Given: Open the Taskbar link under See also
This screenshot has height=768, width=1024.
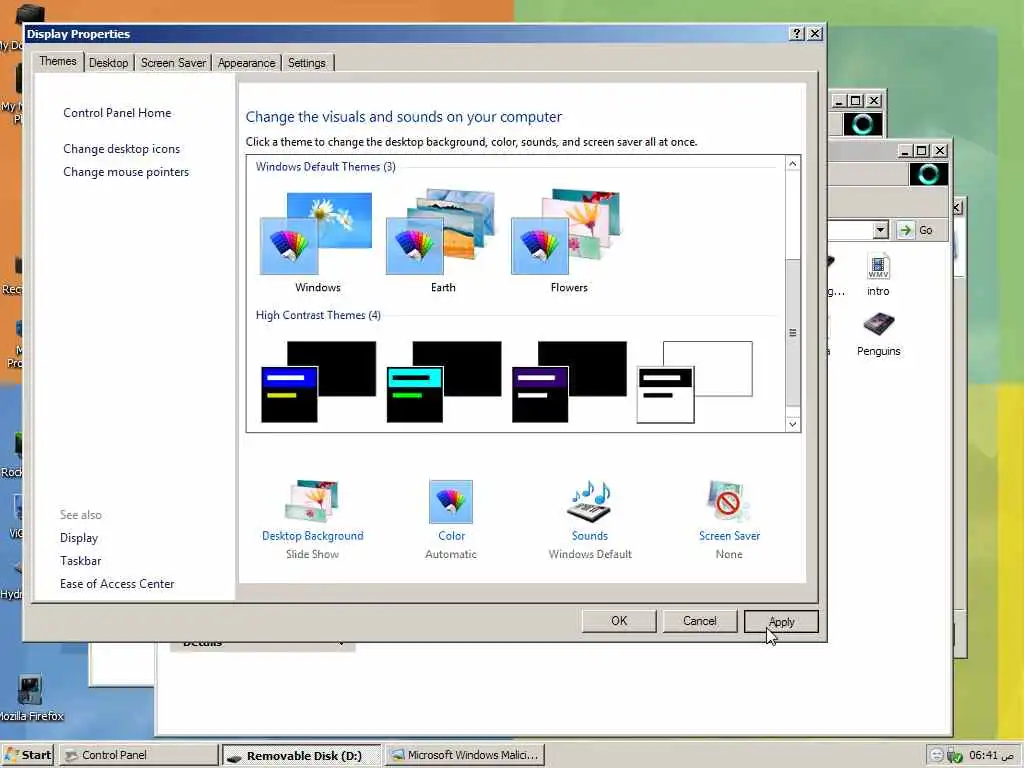Looking at the screenshot, I should pyautogui.click(x=80, y=560).
